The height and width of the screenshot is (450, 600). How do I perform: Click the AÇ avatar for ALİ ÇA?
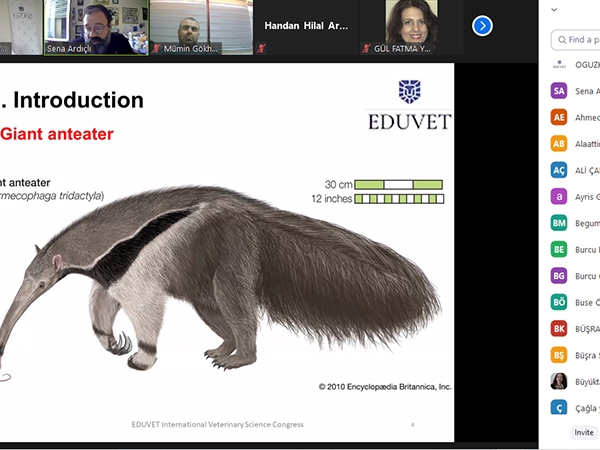pos(559,170)
